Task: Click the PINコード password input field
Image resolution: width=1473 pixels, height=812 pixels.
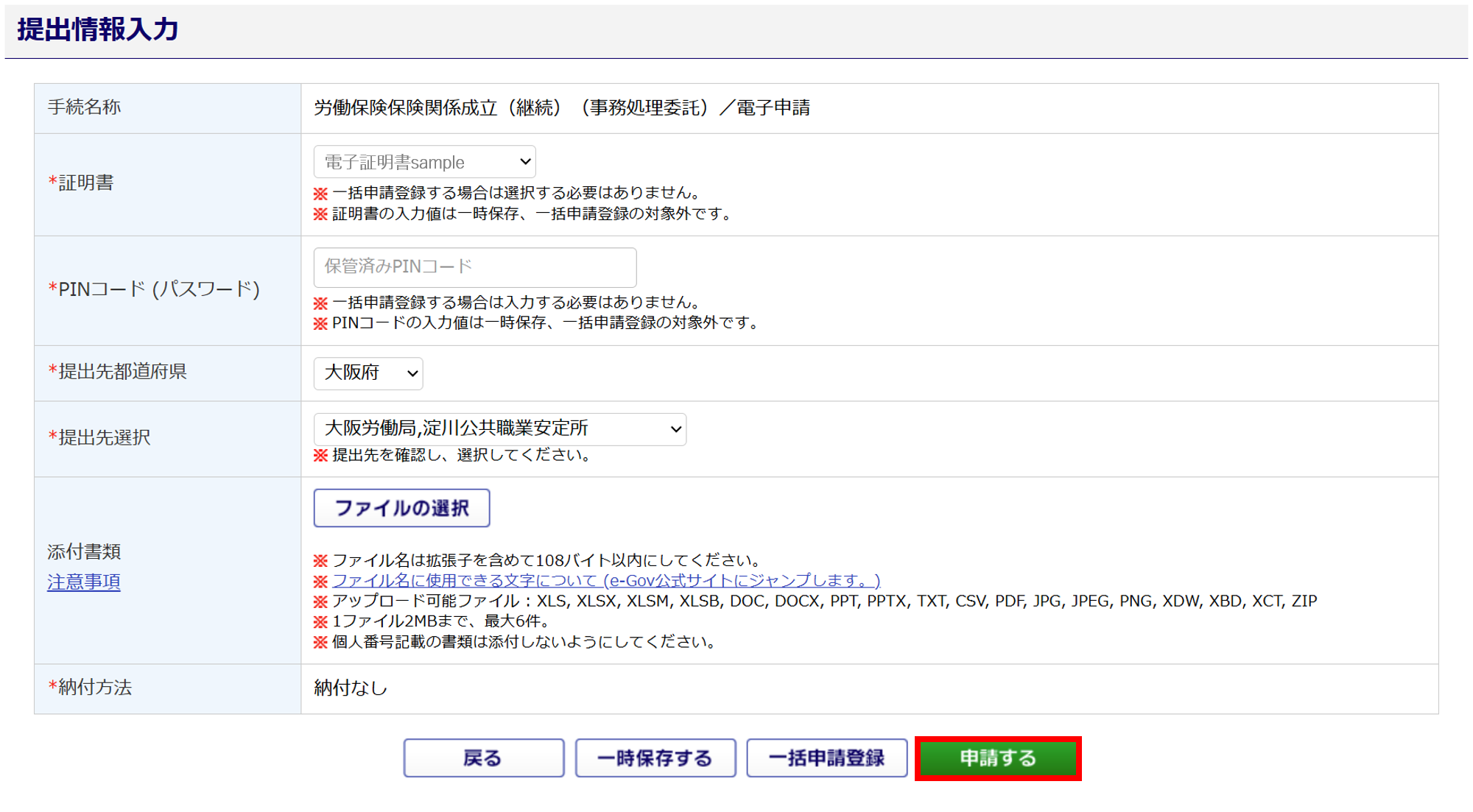Action: click(x=474, y=267)
